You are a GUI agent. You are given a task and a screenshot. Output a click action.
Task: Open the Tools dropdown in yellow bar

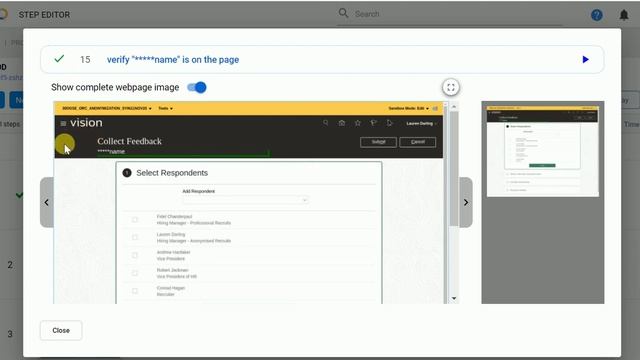(x=165, y=109)
